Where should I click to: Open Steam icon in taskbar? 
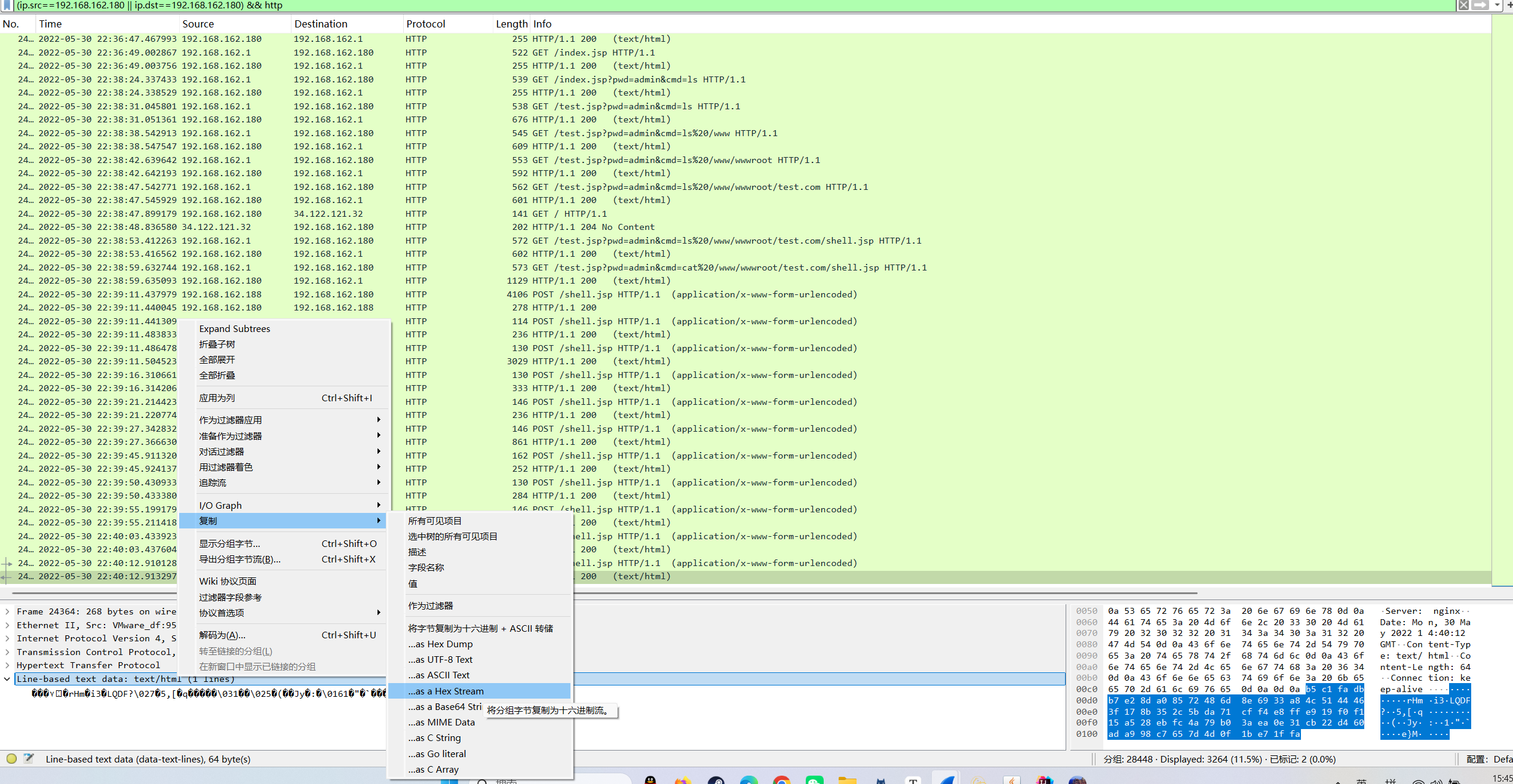tap(716, 780)
